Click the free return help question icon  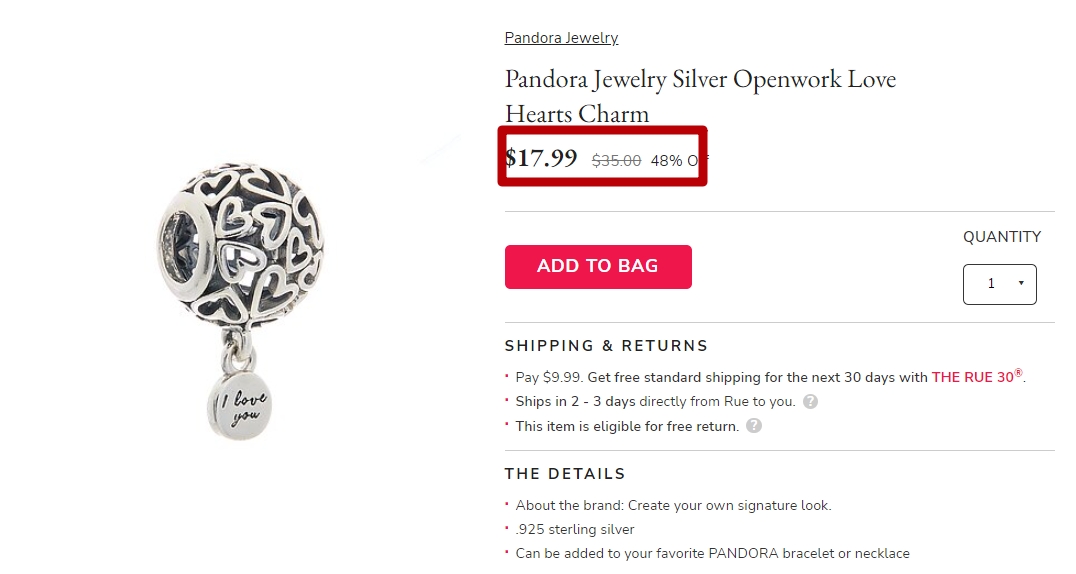pyautogui.click(x=754, y=426)
